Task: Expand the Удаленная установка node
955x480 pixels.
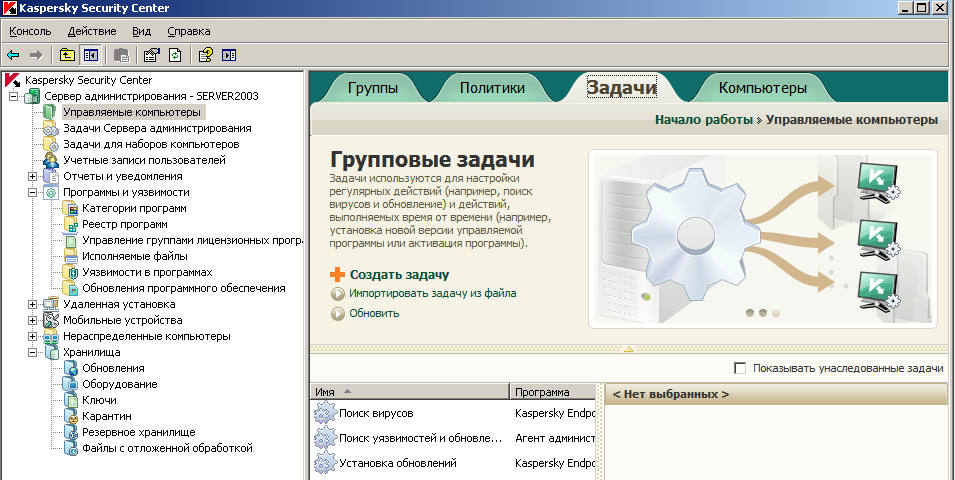Action: [x=32, y=305]
